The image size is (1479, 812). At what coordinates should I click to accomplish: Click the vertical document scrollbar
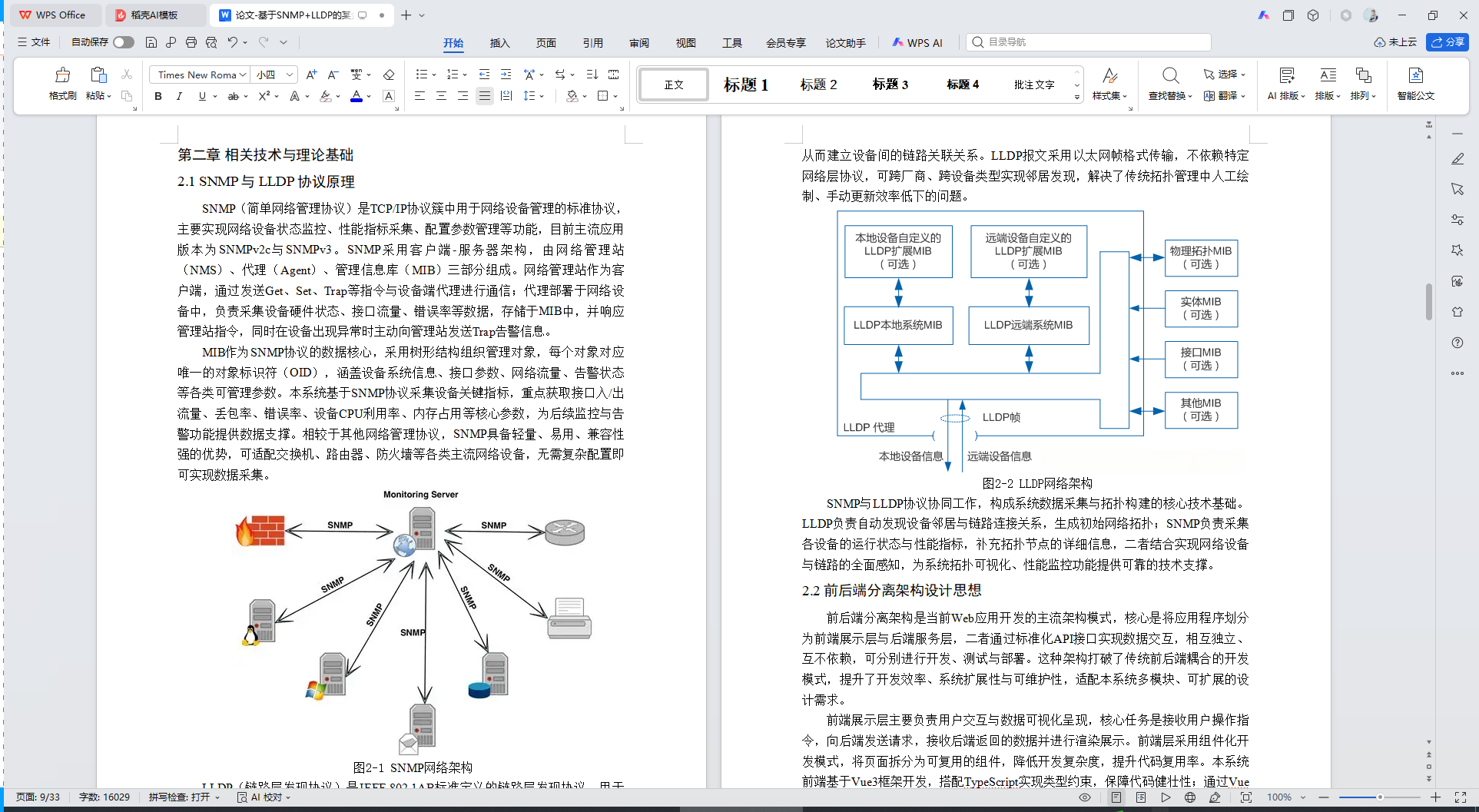click(1428, 302)
